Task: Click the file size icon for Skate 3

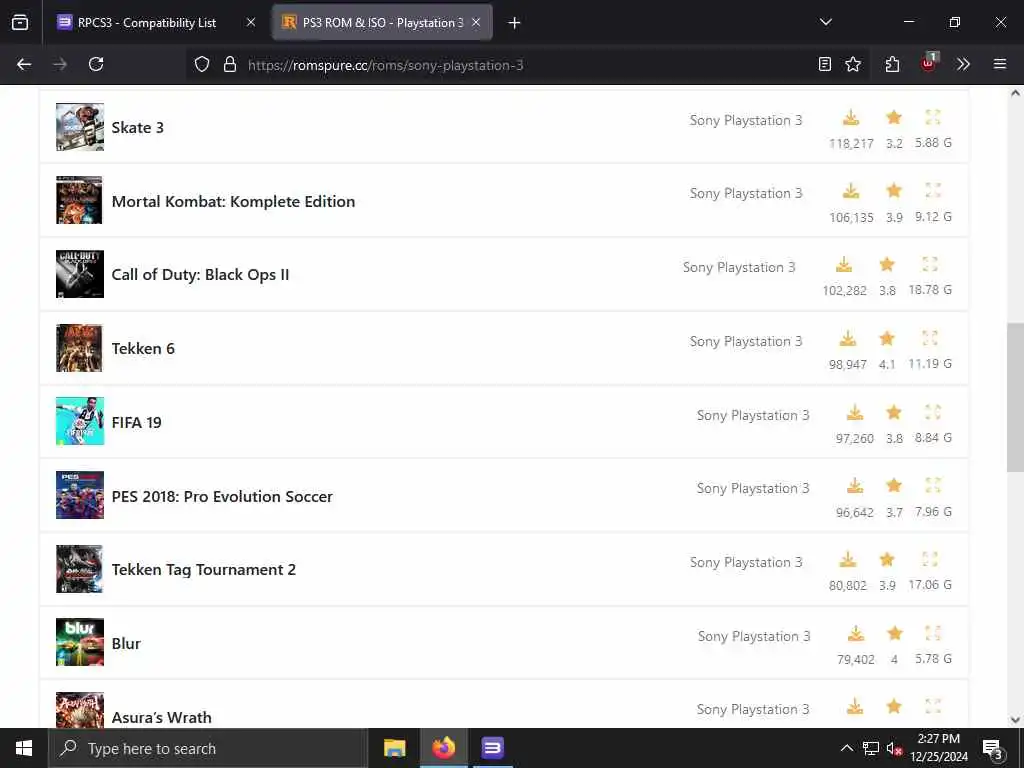Action: (x=933, y=118)
